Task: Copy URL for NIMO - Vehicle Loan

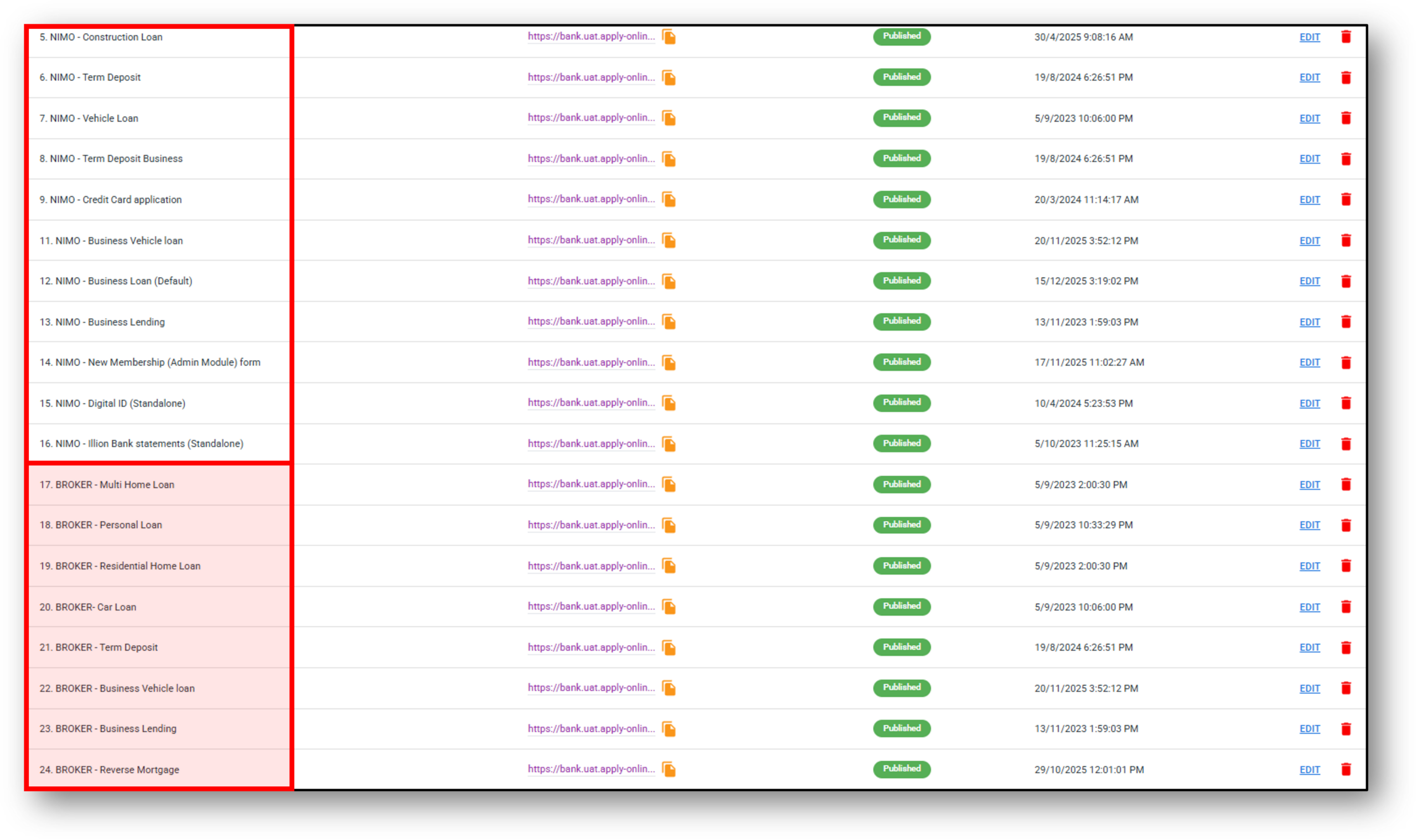Action: click(669, 118)
